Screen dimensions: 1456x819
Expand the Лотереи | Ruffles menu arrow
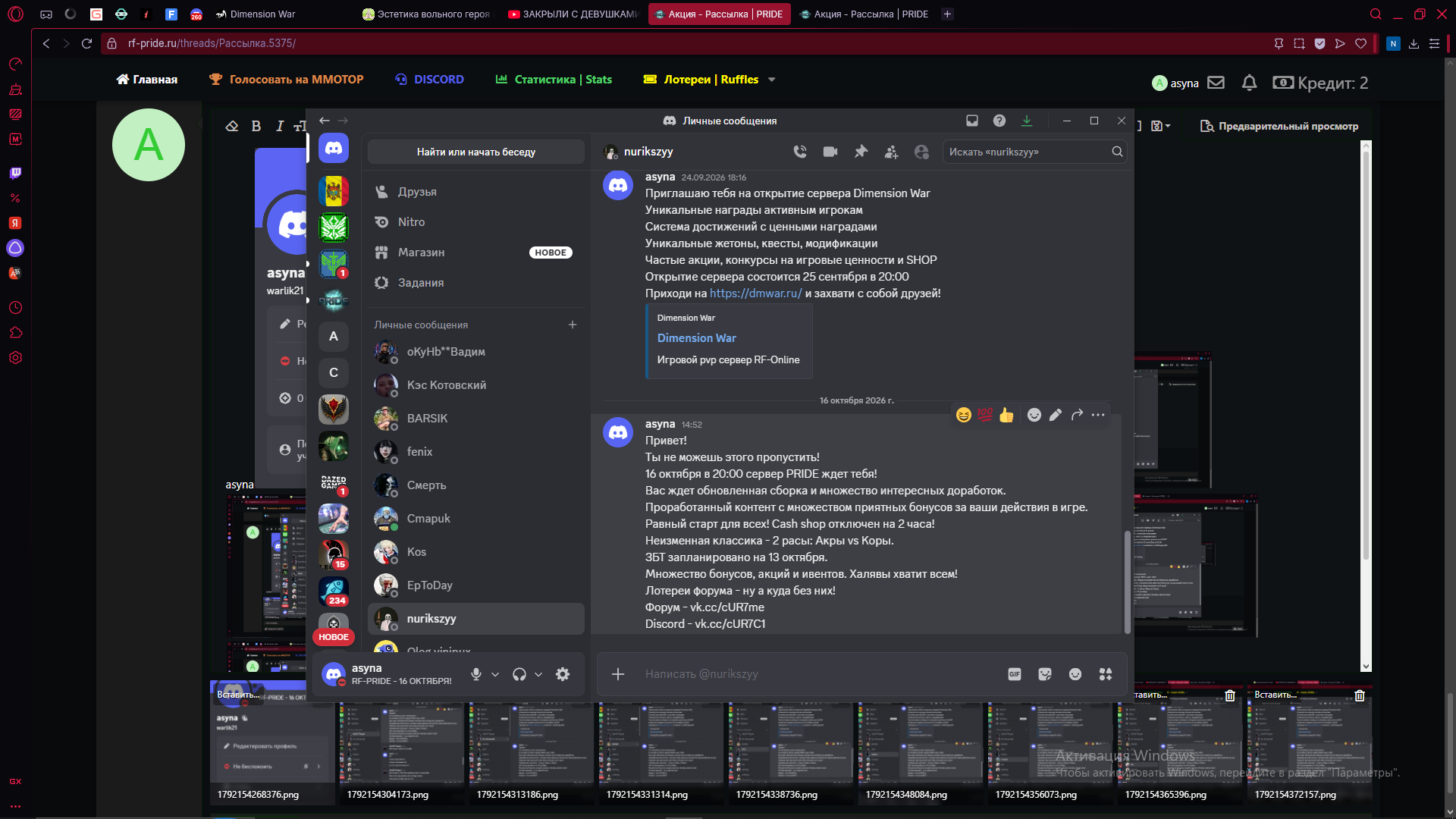click(772, 80)
